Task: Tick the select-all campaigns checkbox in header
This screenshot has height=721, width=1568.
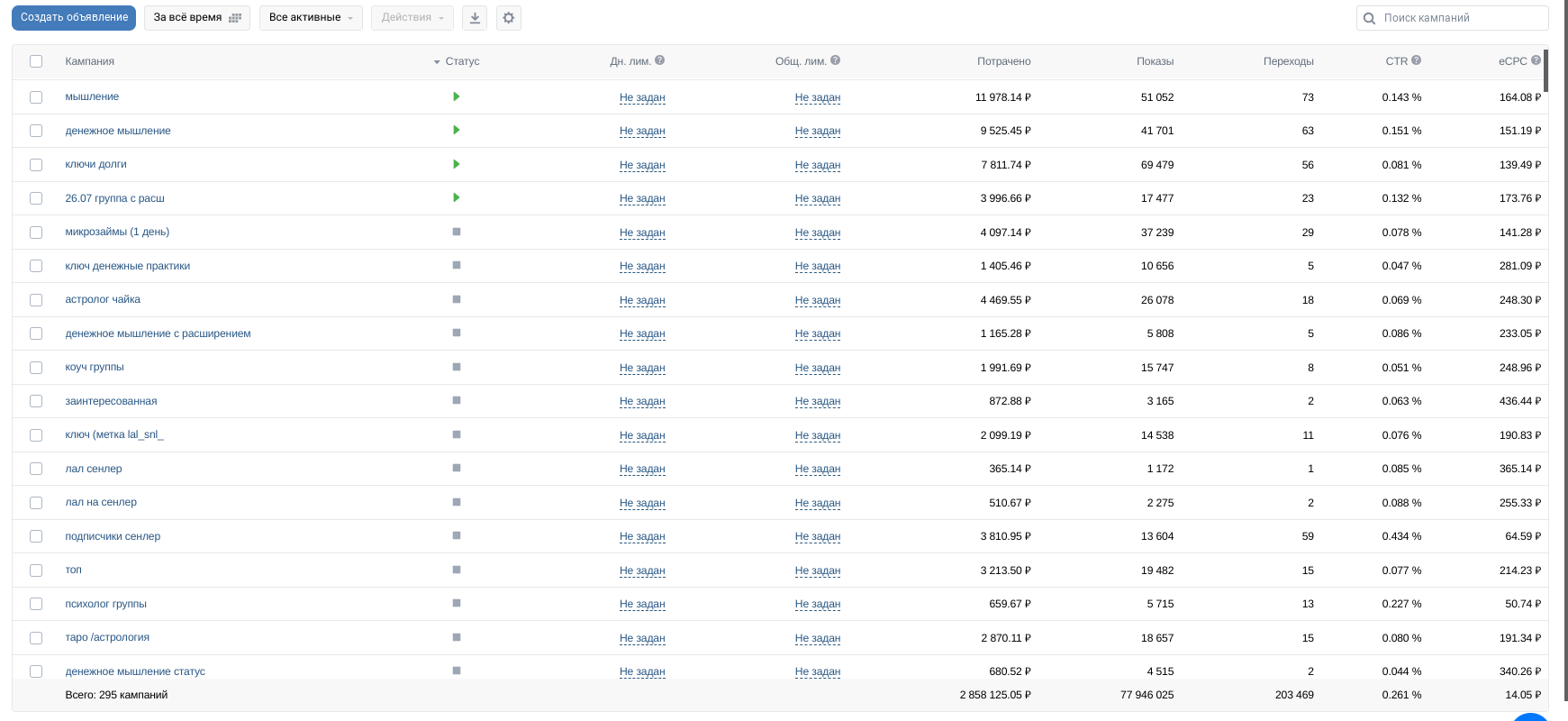Action: tap(36, 61)
